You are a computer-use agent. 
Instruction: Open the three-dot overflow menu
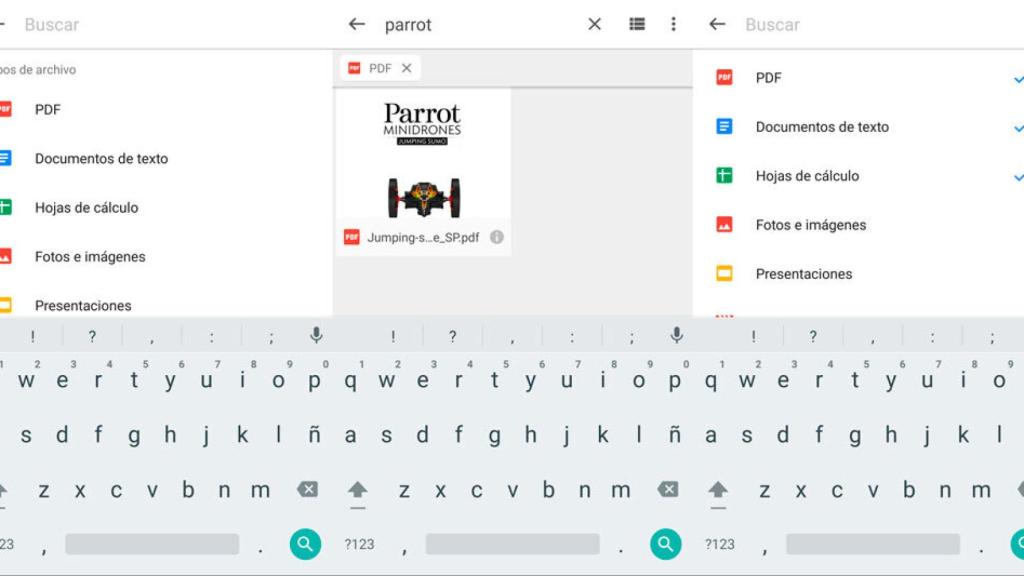click(674, 24)
